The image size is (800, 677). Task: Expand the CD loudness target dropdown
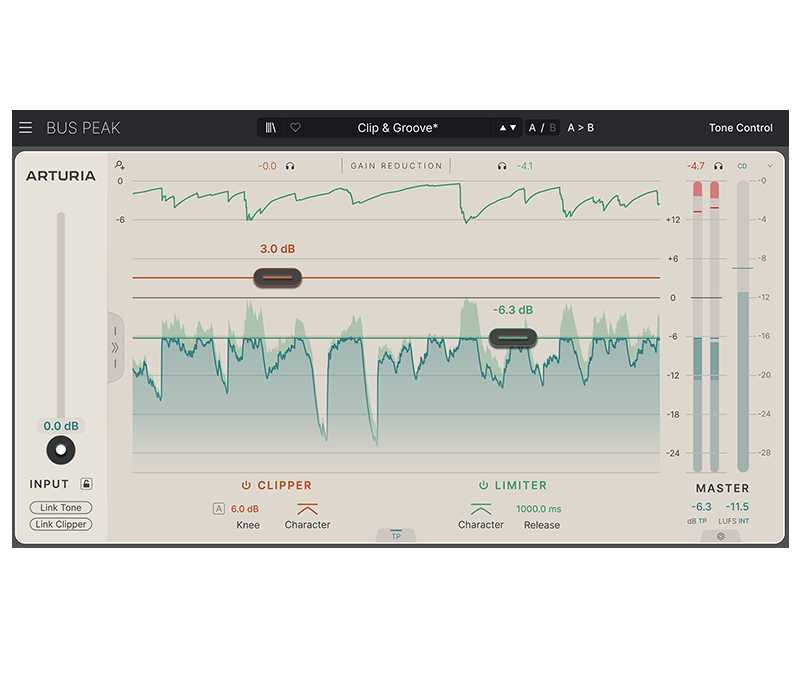769,166
